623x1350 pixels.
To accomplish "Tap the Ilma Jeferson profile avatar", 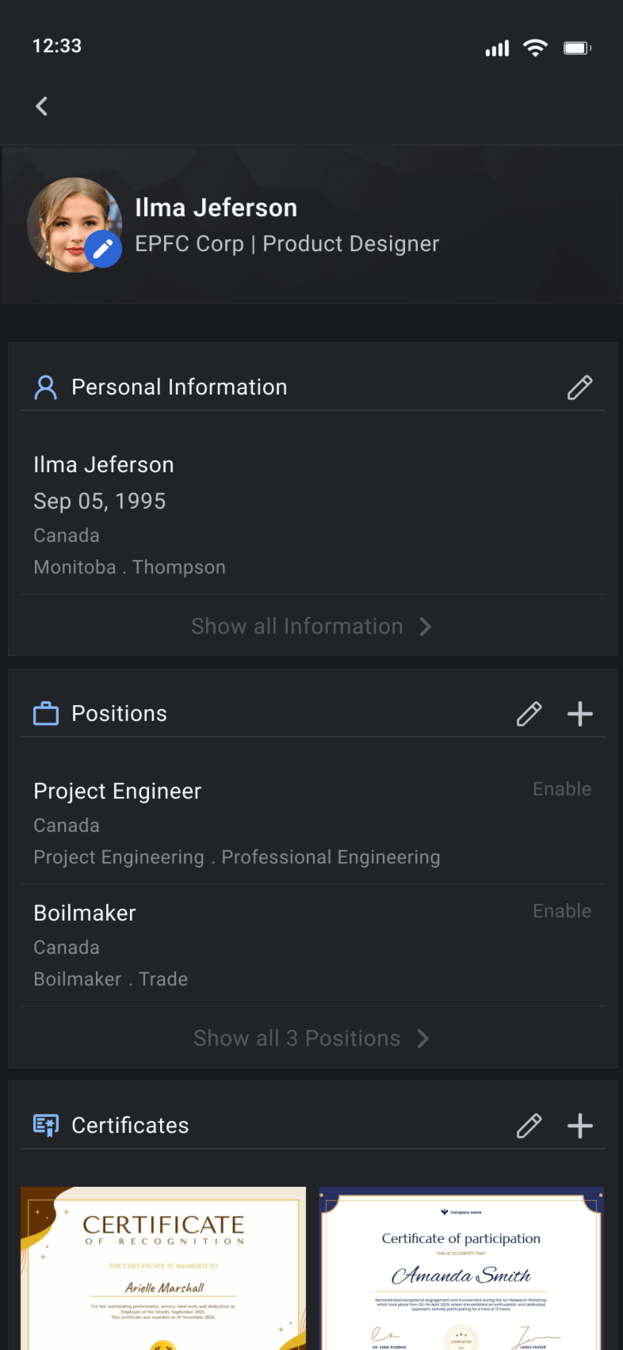I will (68, 220).
